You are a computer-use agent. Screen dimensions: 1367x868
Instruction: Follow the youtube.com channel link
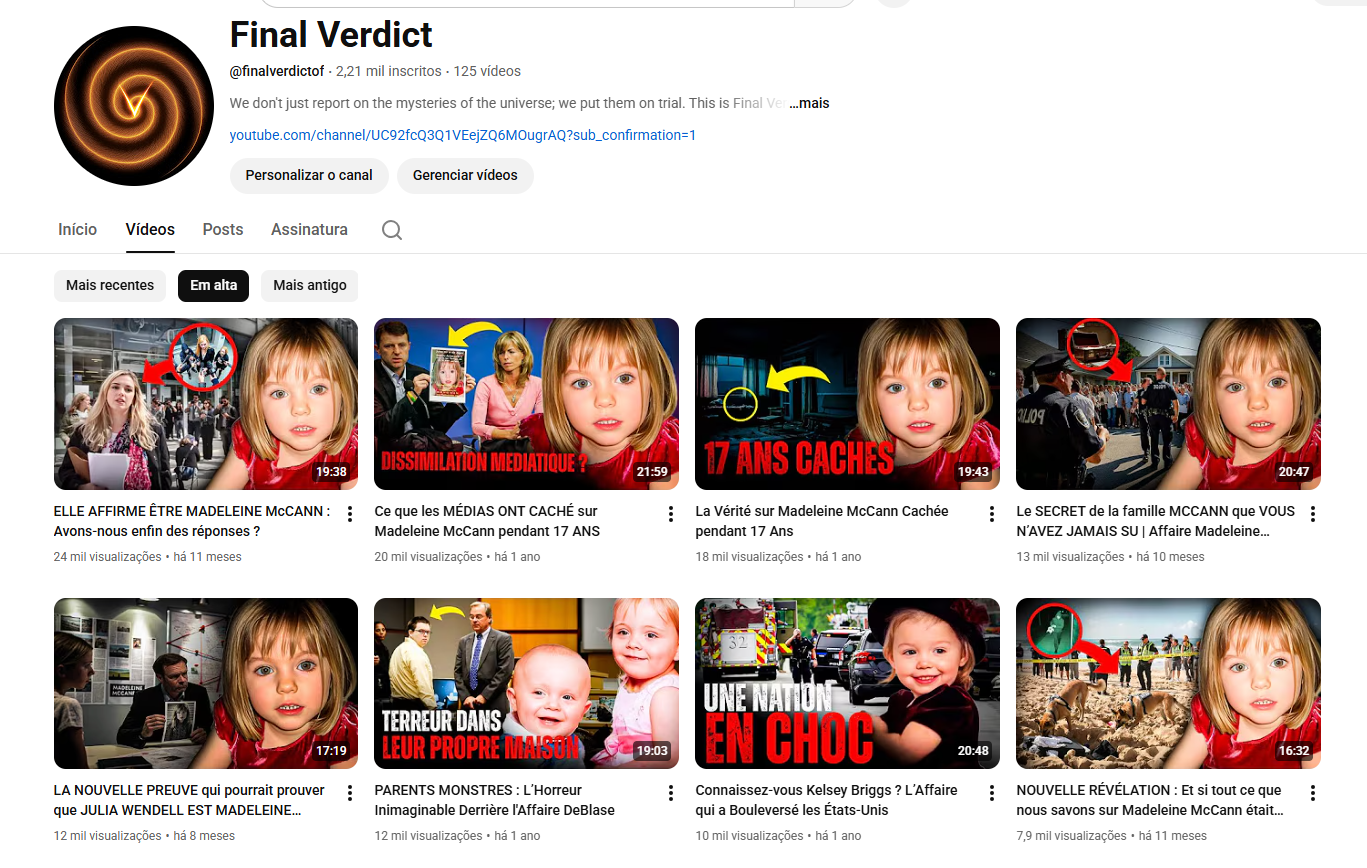tap(463, 135)
